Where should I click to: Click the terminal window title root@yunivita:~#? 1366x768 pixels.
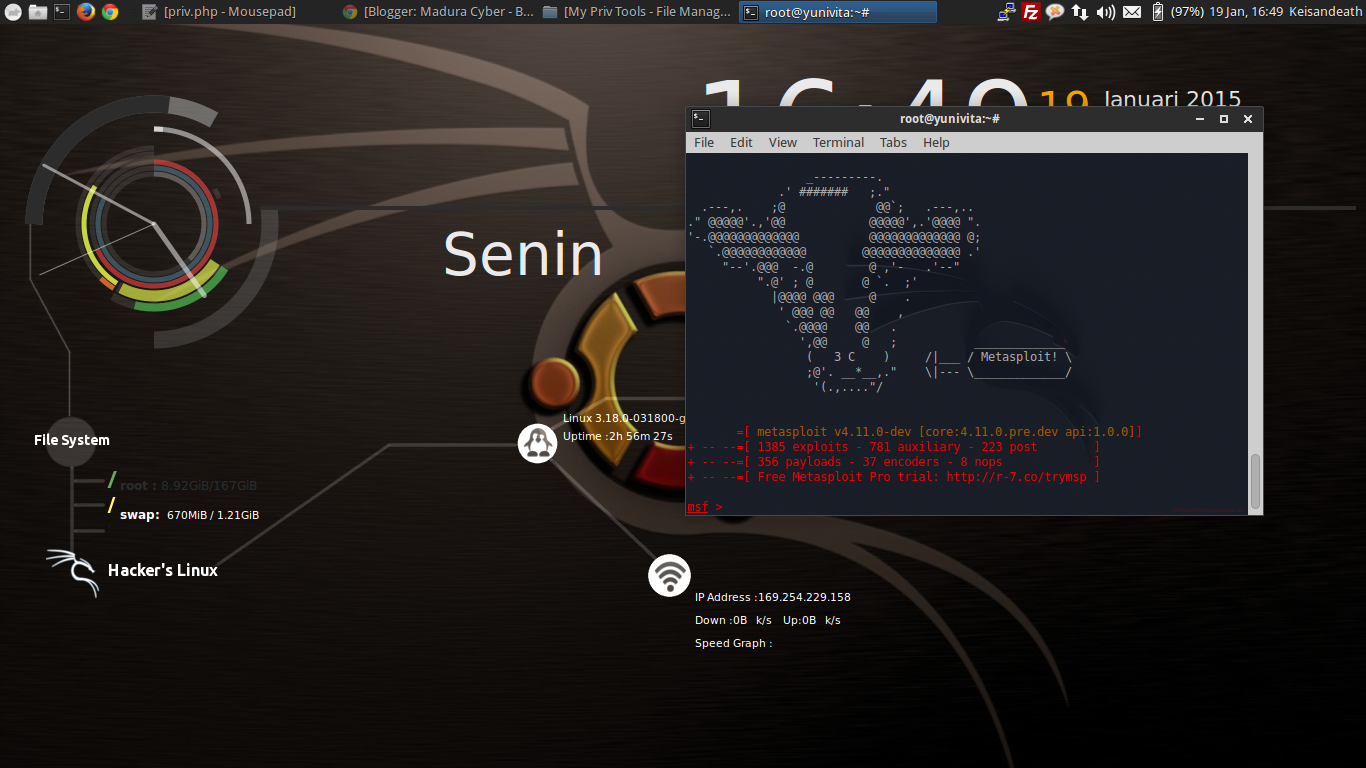[x=950, y=118]
